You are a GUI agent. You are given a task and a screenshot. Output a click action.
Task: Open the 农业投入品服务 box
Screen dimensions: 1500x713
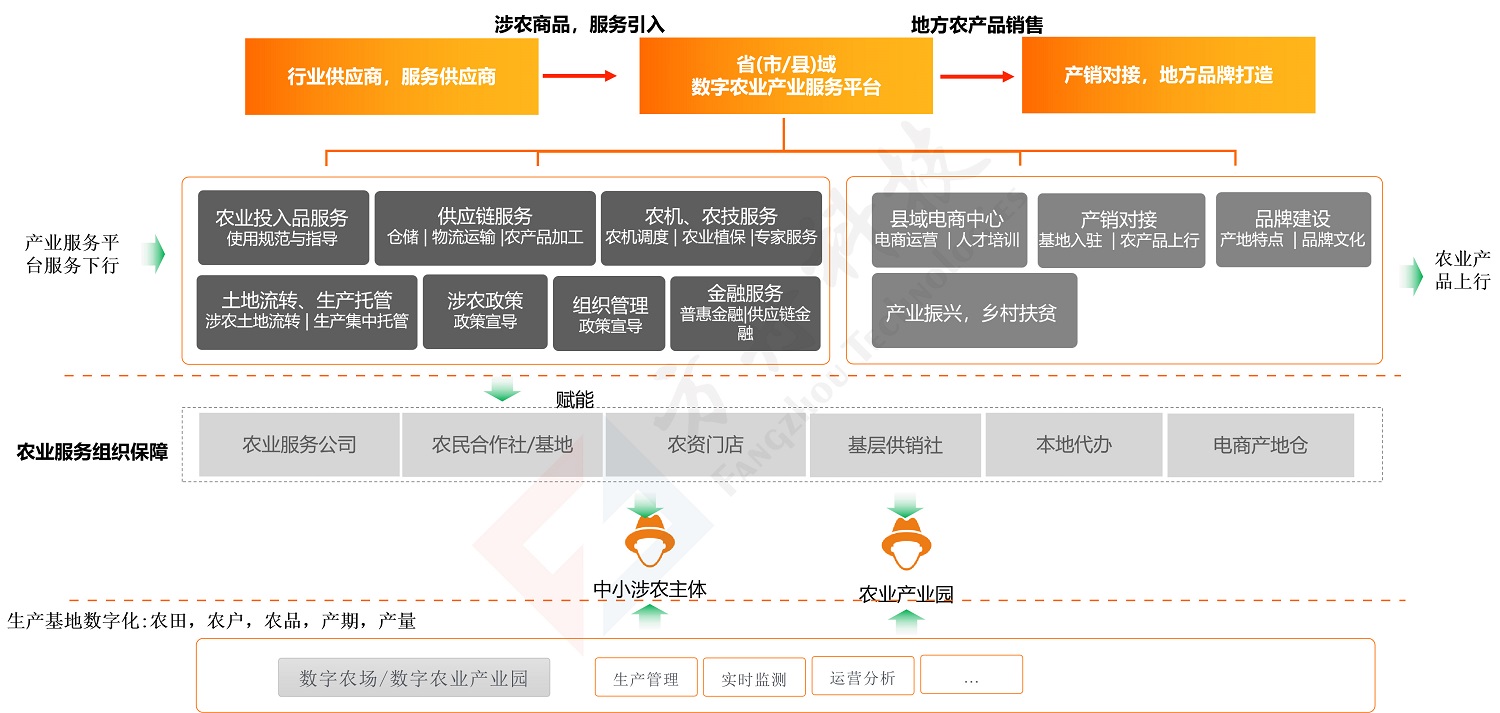click(x=283, y=227)
